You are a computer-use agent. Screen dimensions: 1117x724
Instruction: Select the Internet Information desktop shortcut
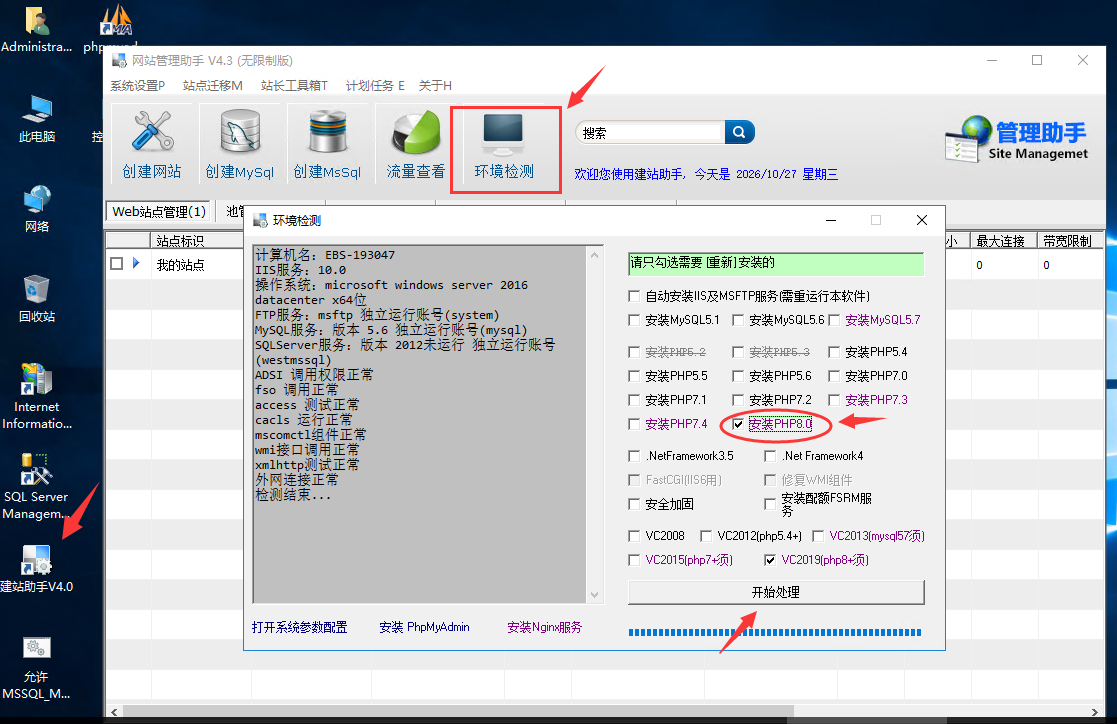point(37,396)
